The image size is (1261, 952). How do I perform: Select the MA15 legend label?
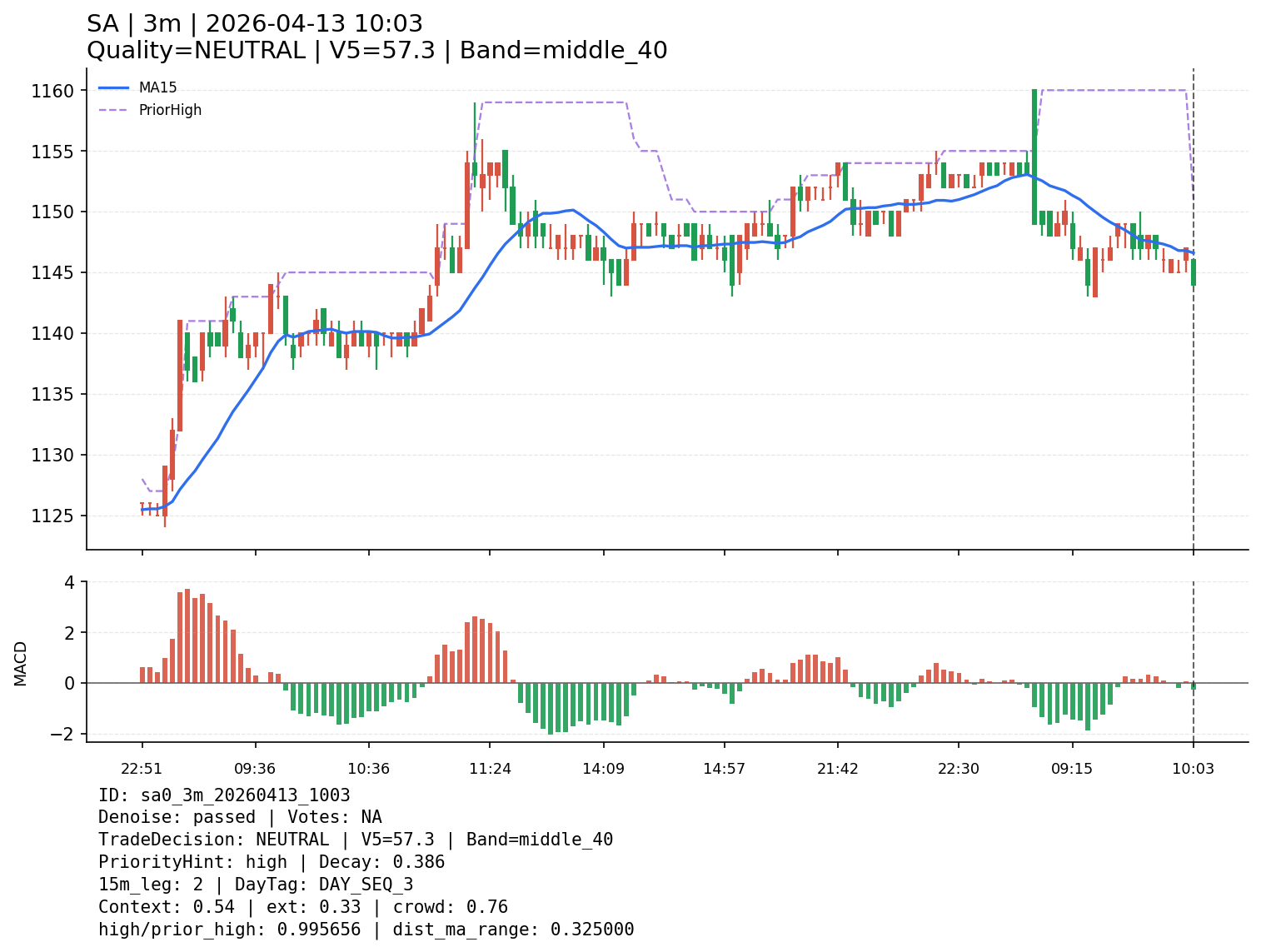(x=157, y=87)
